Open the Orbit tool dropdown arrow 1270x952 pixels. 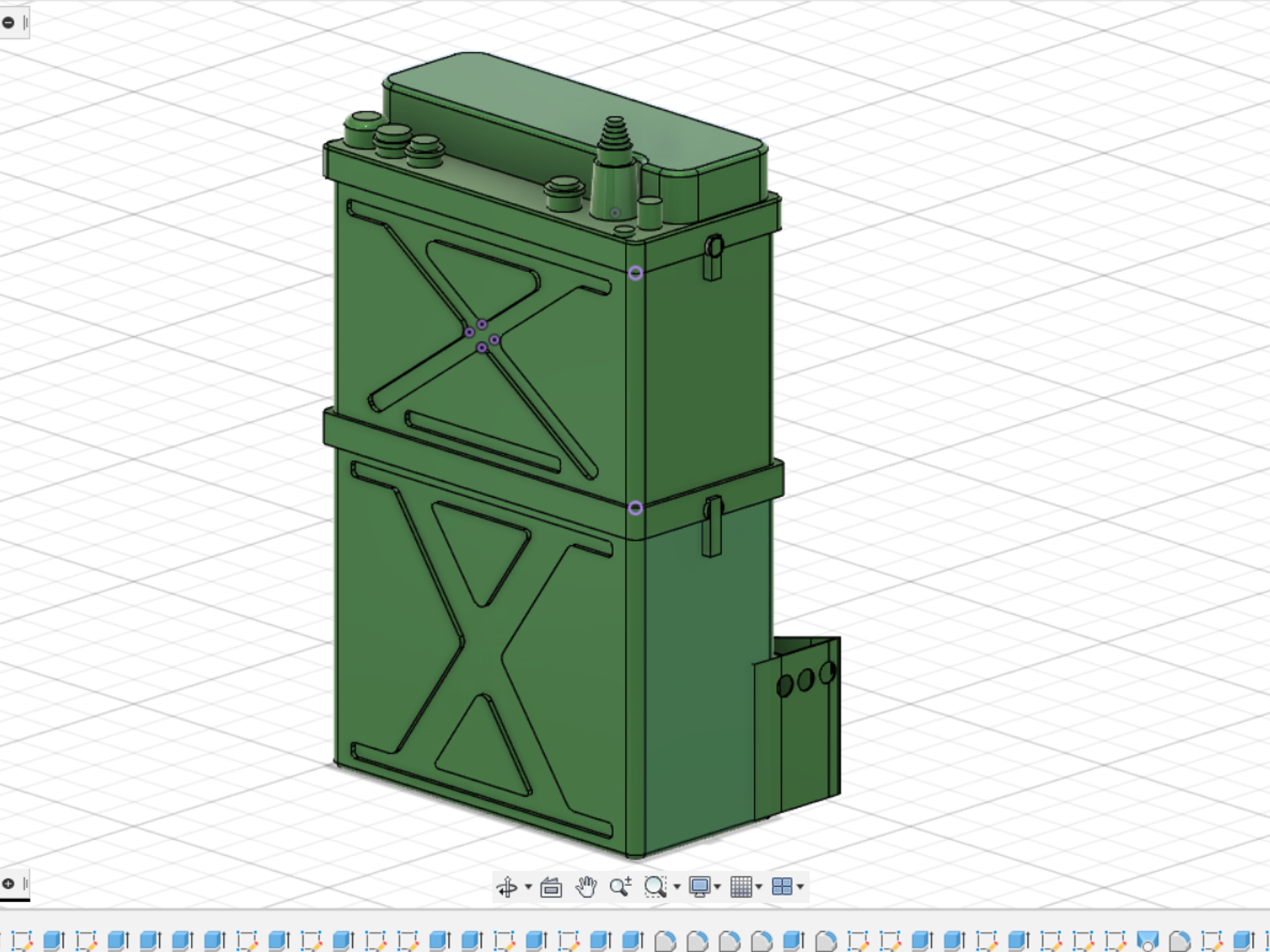[528, 885]
